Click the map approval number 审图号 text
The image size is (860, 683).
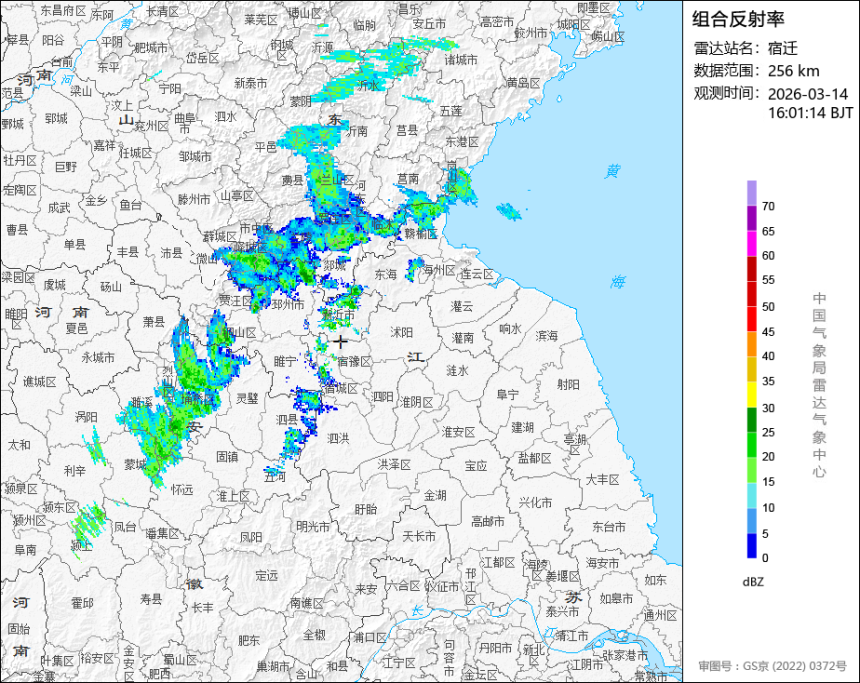pyautogui.click(x=772, y=666)
